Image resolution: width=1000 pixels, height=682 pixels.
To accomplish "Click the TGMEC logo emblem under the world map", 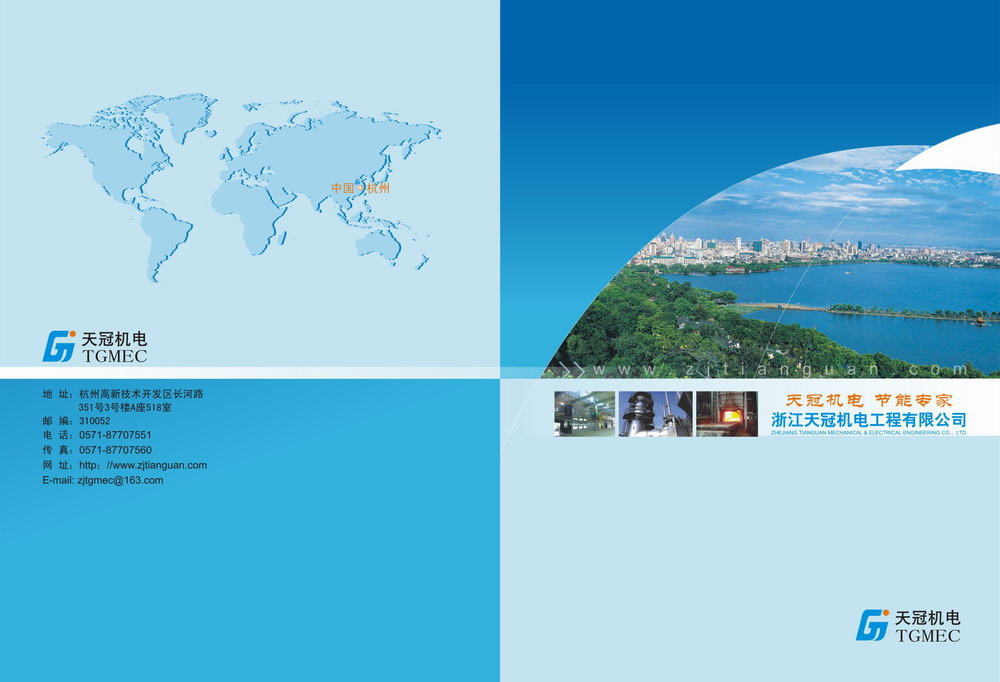I will (x=59, y=346).
